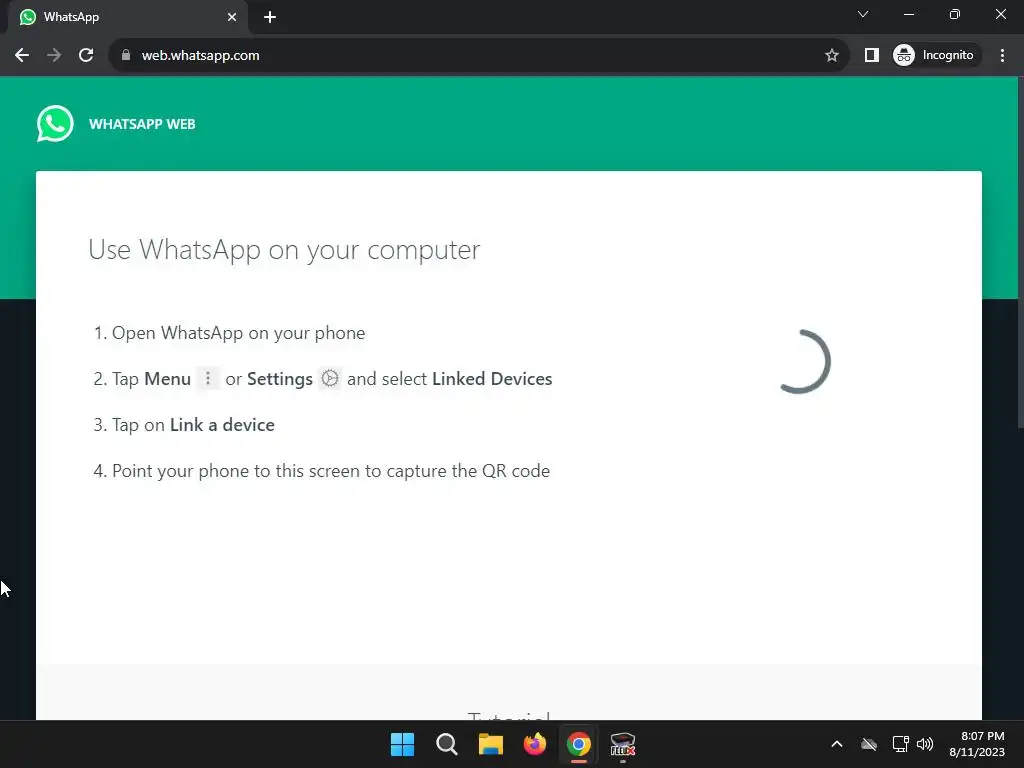Click the 'Use WhatsApp on your computer' heading
1024x768 pixels.
[x=284, y=250]
